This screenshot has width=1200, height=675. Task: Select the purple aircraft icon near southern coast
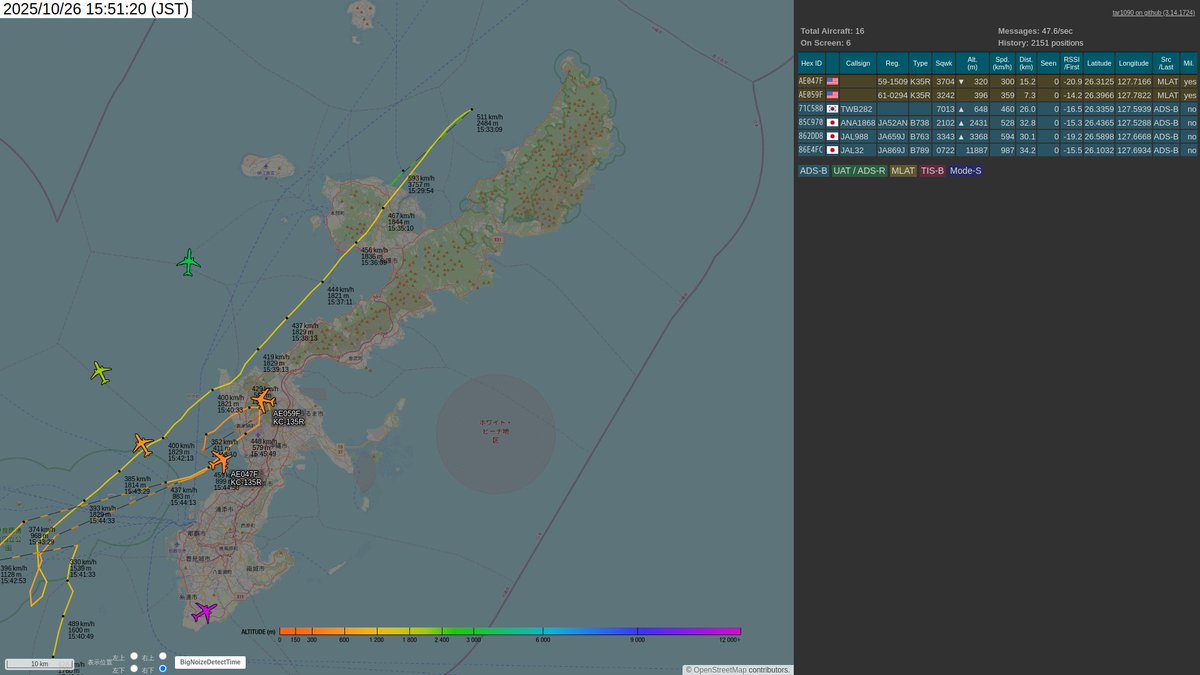204,611
